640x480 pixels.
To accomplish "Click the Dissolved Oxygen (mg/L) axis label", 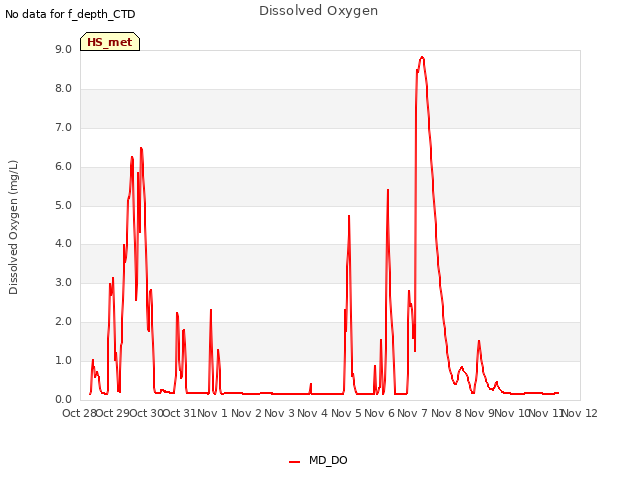I will [x=13, y=227].
